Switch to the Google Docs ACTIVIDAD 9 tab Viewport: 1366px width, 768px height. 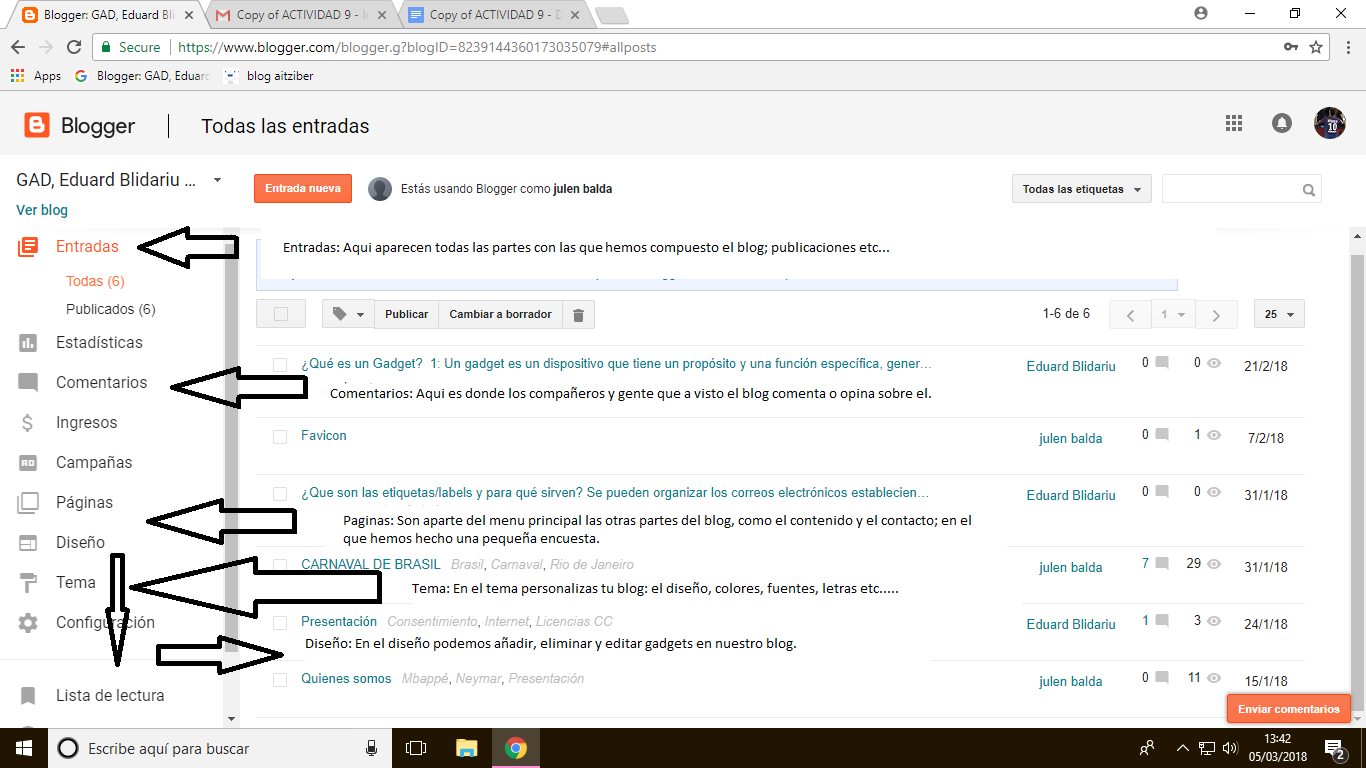tap(497, 15)
